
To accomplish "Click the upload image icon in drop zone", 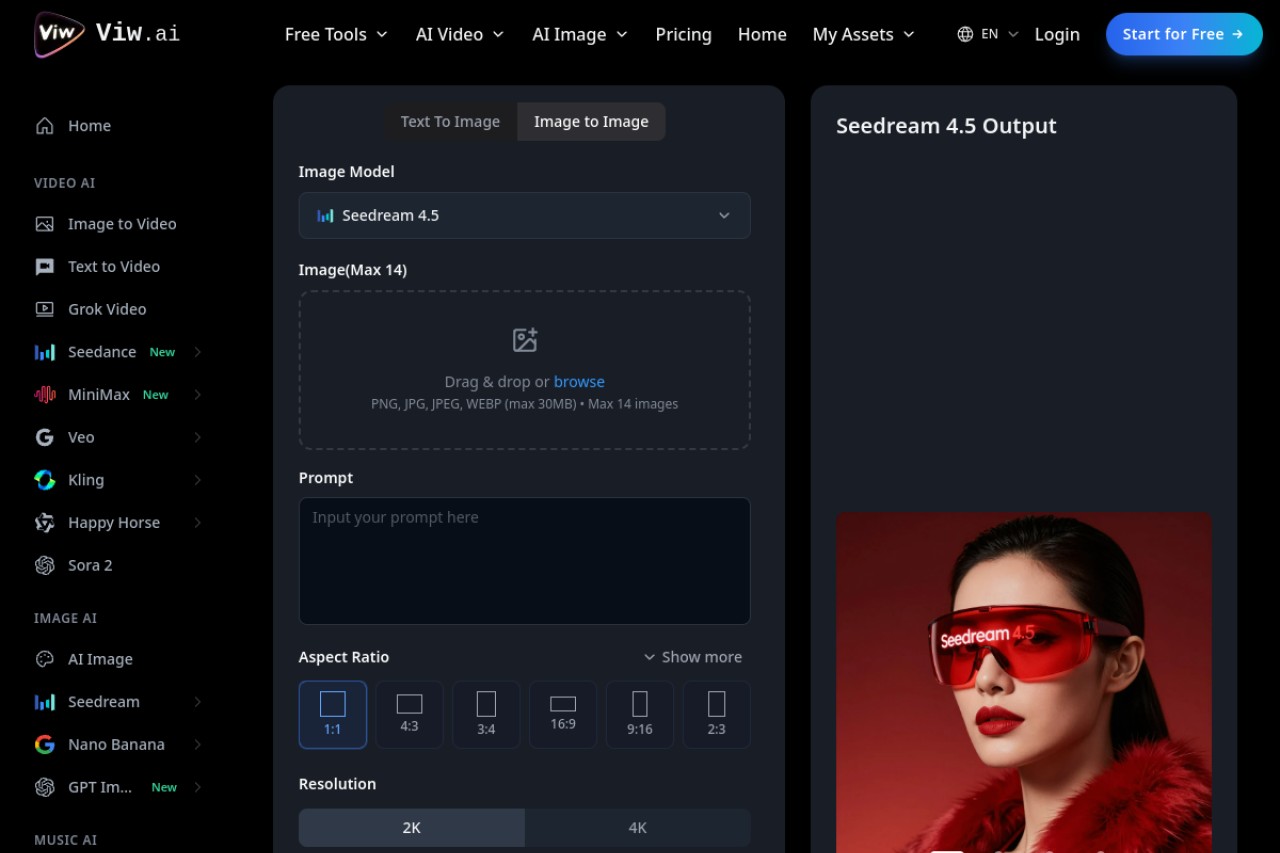I will click(x=525, y=340).
